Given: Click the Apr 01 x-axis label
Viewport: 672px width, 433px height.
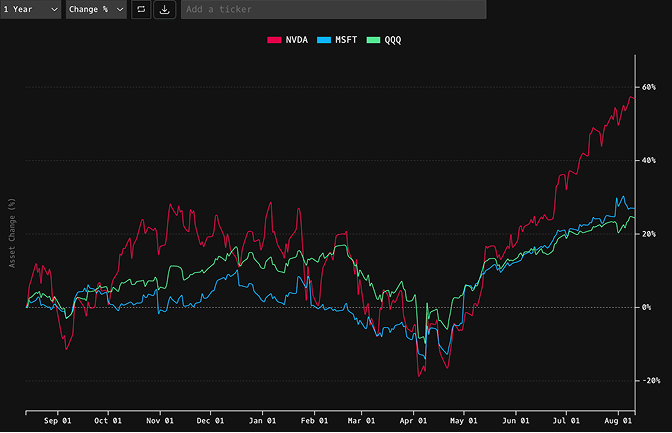Looking at the screenshot, I should (x=413, y=421).
